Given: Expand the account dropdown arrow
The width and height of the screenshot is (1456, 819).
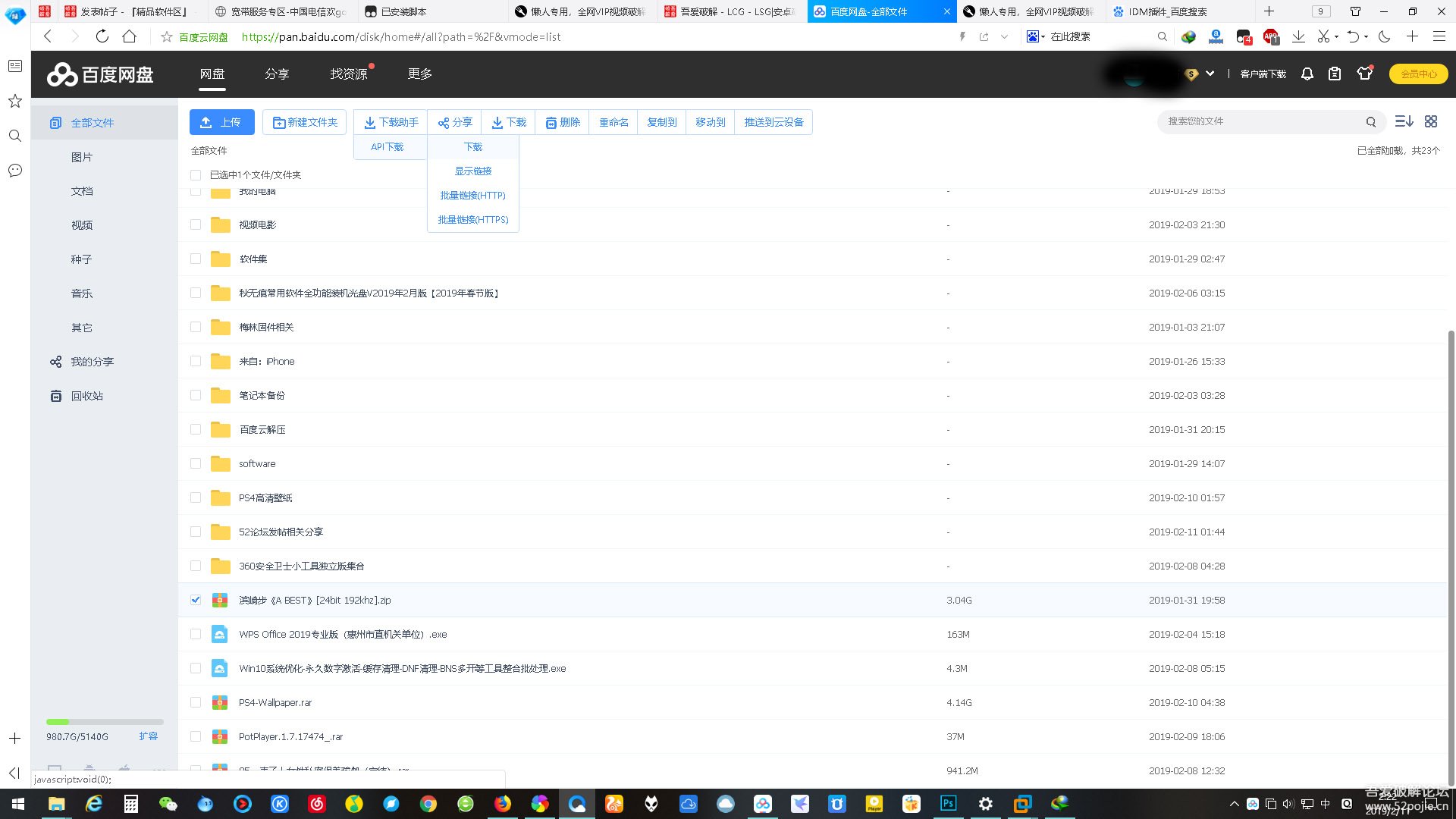Looking at the screenshot, I should pos(1210,74).
